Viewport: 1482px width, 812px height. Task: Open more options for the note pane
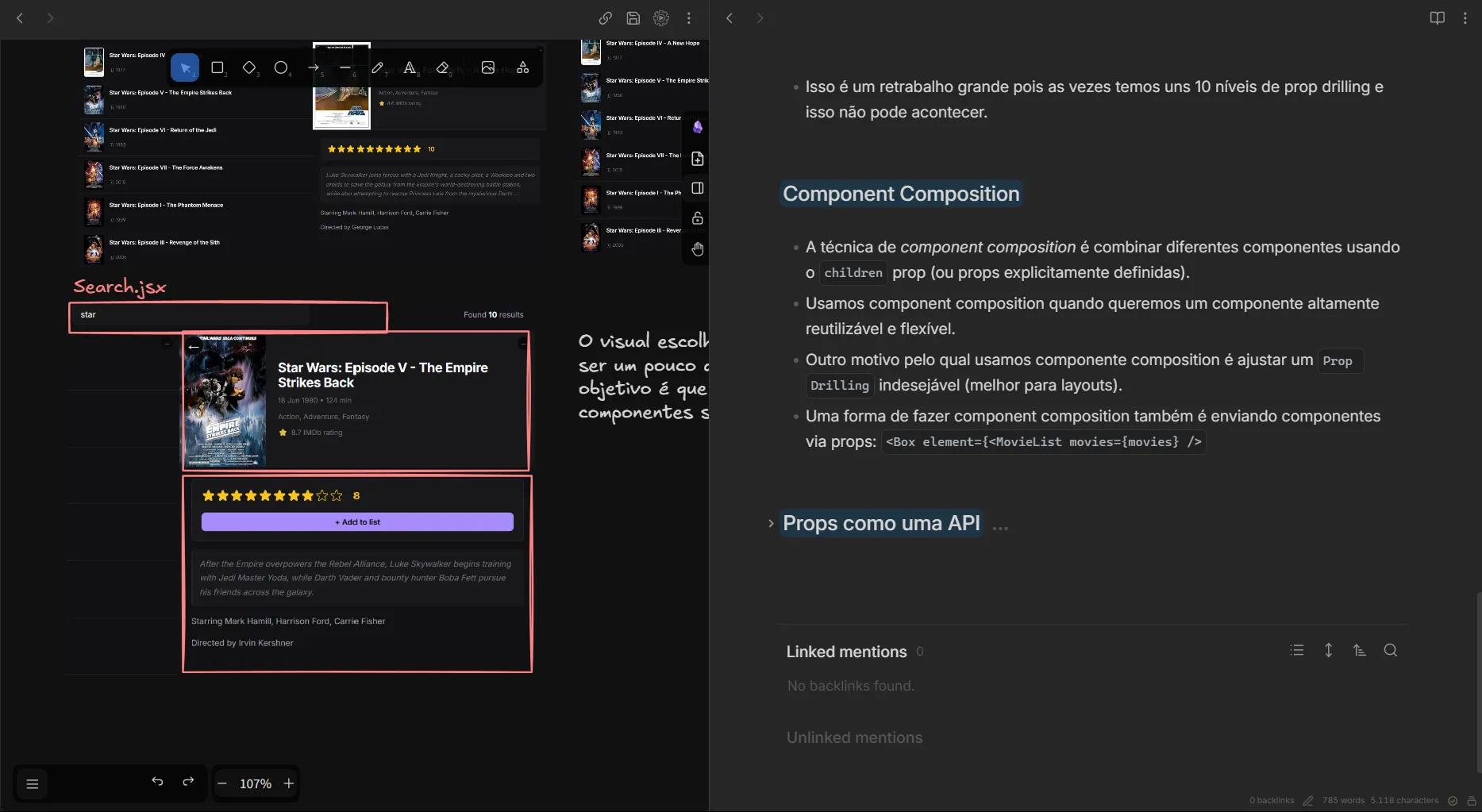click(1465, 18)
